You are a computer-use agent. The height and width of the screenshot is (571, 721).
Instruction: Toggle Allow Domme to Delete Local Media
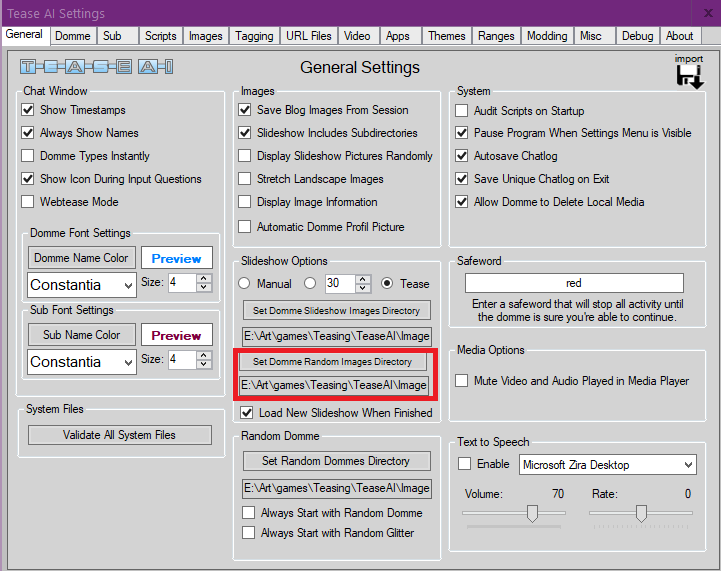(462, 201)
